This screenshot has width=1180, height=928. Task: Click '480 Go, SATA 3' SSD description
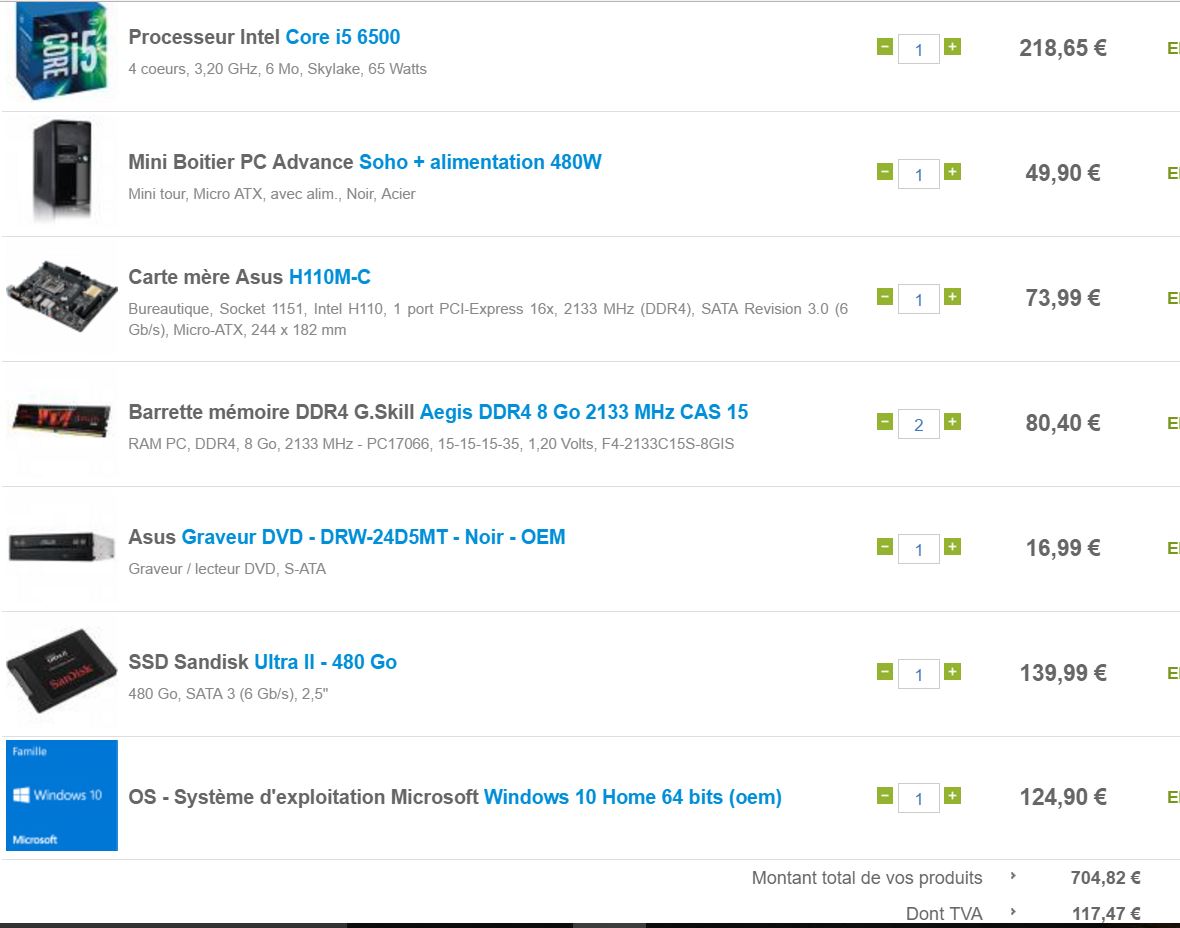[x=228, y=693]
